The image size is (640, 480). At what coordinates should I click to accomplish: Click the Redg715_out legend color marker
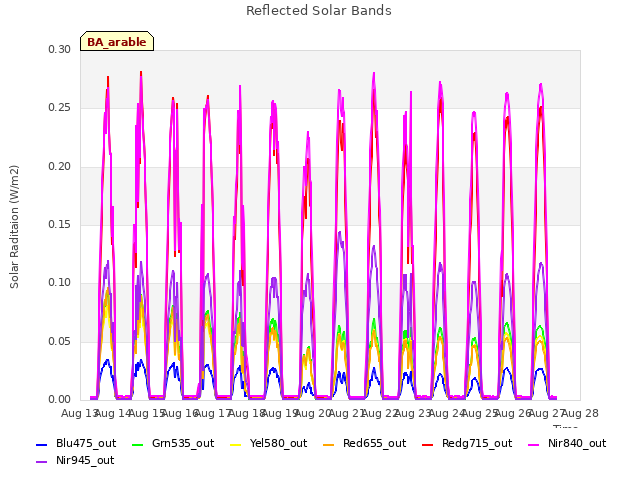click(x=428, y=444)
